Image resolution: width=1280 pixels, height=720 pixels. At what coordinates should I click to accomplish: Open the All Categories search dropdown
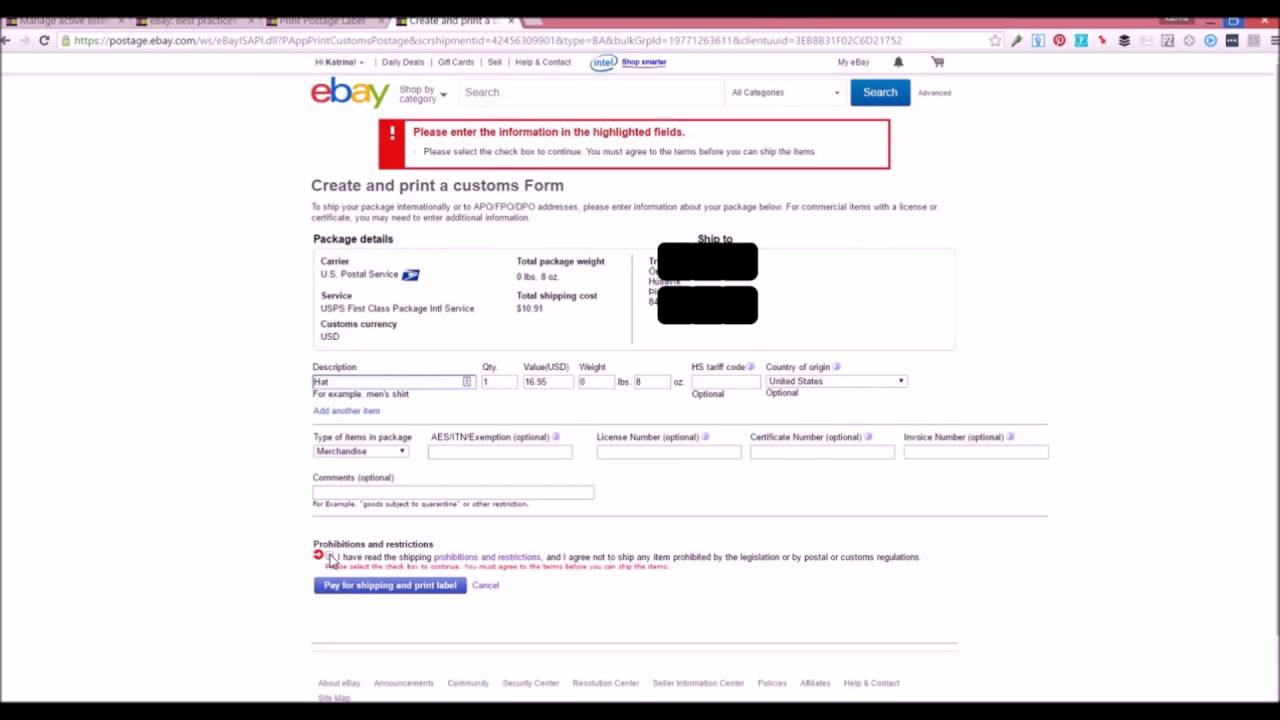[786, 92]
